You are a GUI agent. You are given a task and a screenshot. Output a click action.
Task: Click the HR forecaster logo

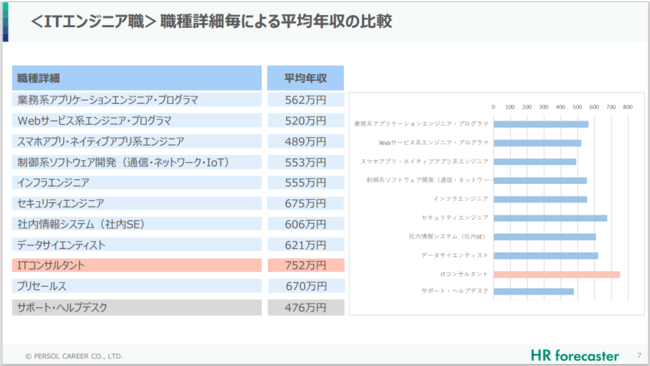tap(575, 356)
